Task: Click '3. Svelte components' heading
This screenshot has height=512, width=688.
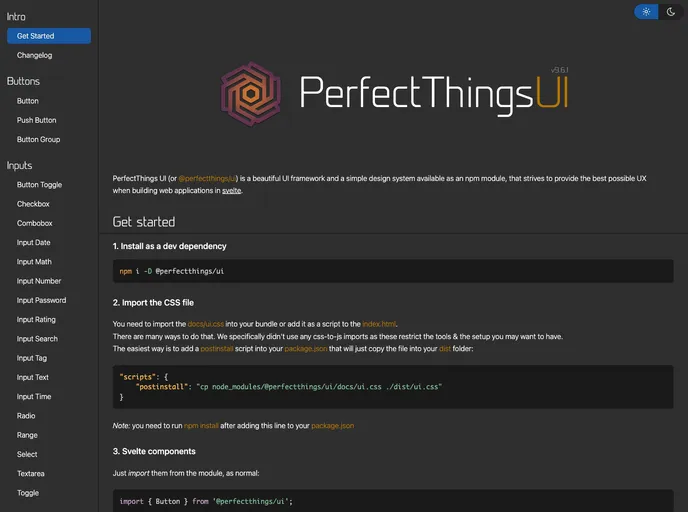Action: point(154,451)
